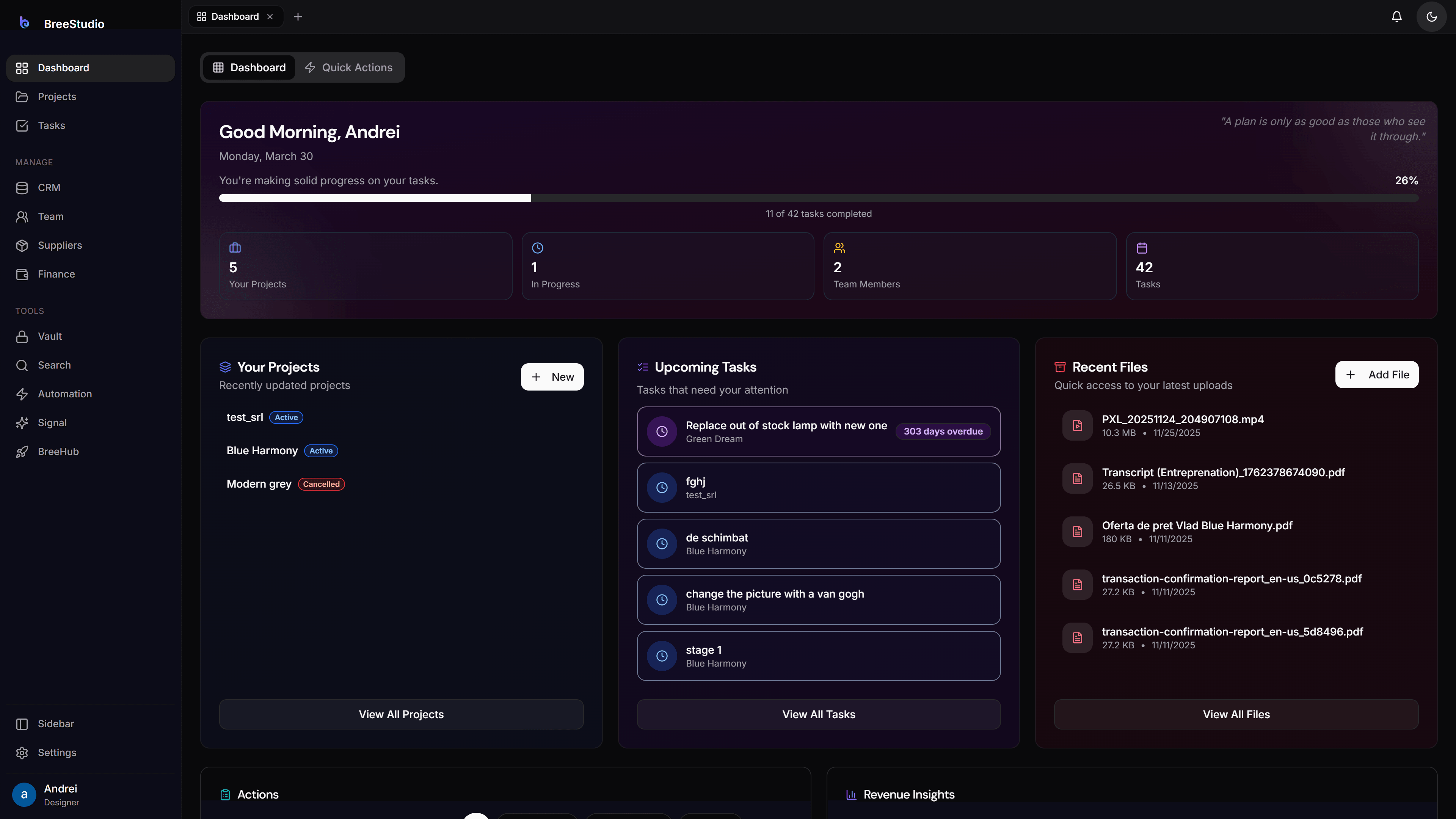Image resolution: width=1456 pixels, height=819 pixels.
Task: Open the Modern grey project
Action: click(x=401, y=484)
